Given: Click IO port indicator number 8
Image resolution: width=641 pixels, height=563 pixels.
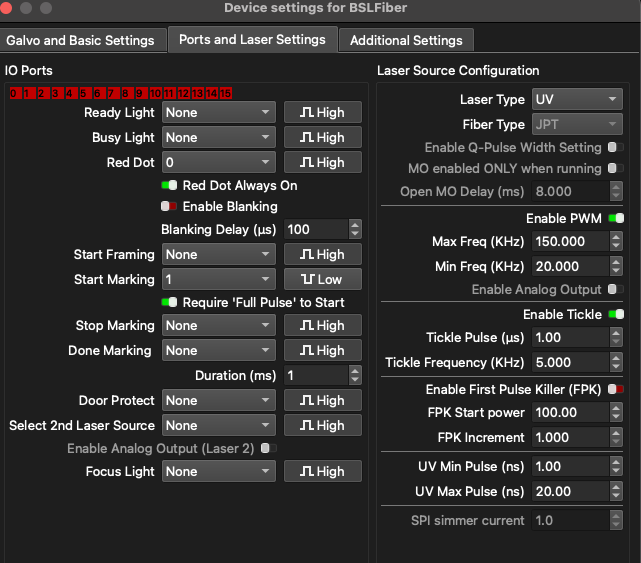Looking at the screenshot, I should click(127, 93).
